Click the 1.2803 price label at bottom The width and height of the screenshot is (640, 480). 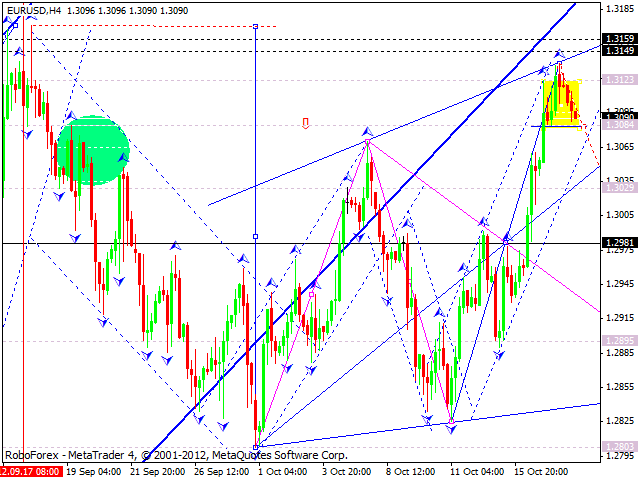click(x=619, y=446)
